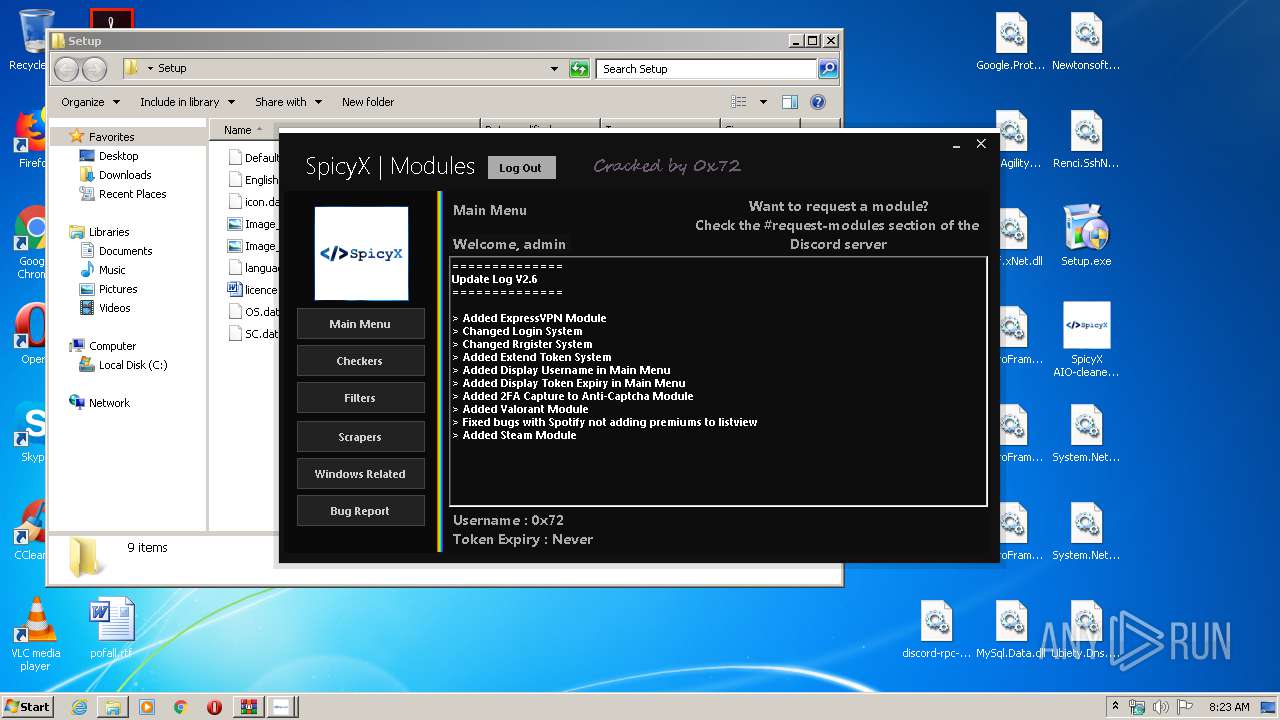Select Pictures library

[x=118, y=289]
